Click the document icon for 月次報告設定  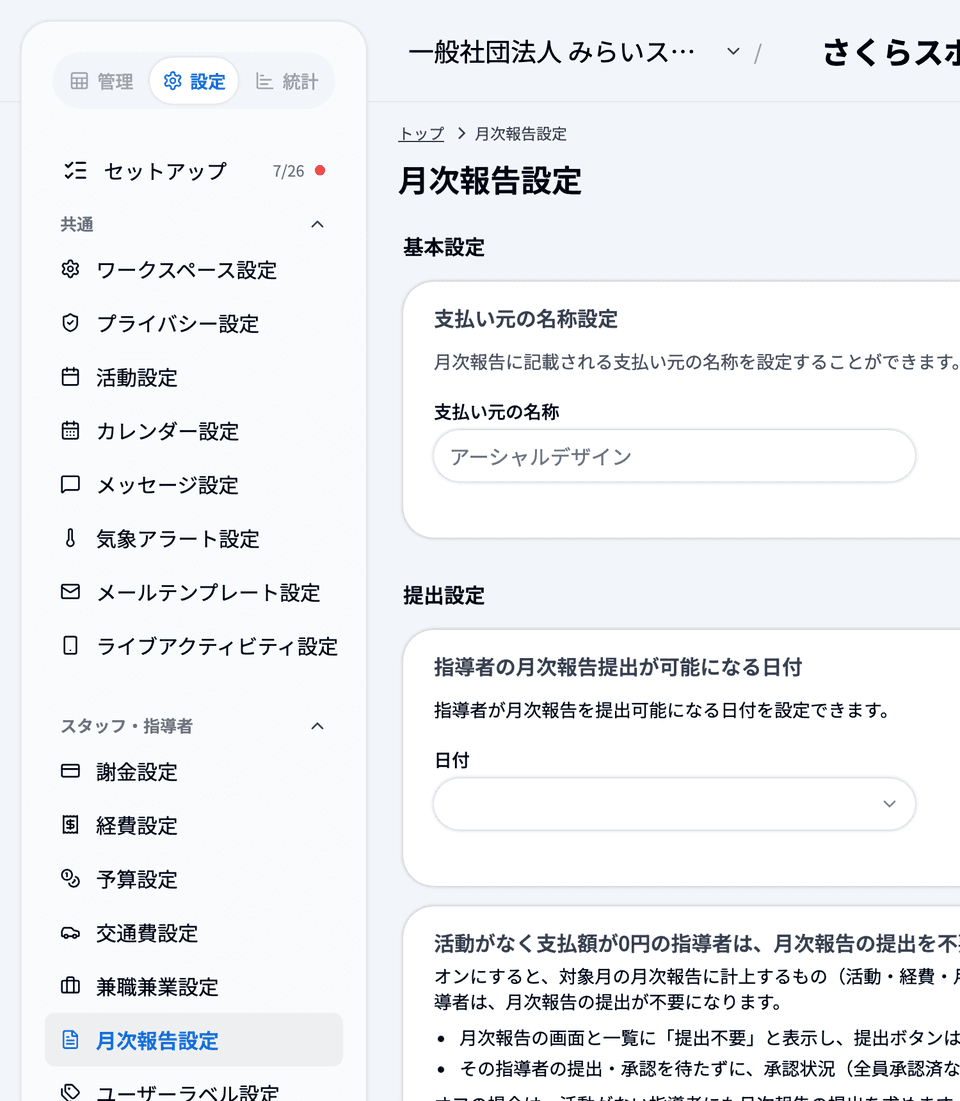pos(70,1039)
